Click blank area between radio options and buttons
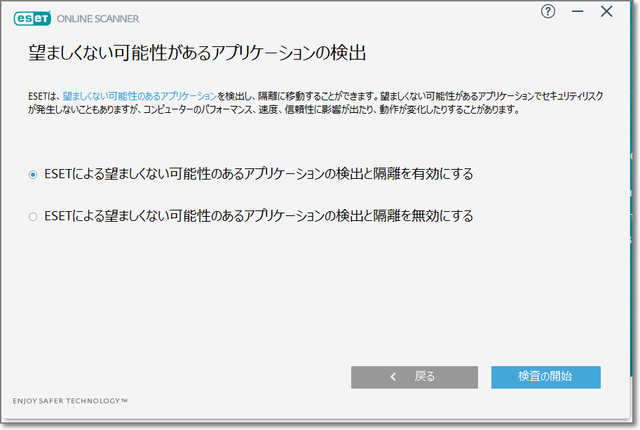 pyautogui.click(x=320, y=290)
